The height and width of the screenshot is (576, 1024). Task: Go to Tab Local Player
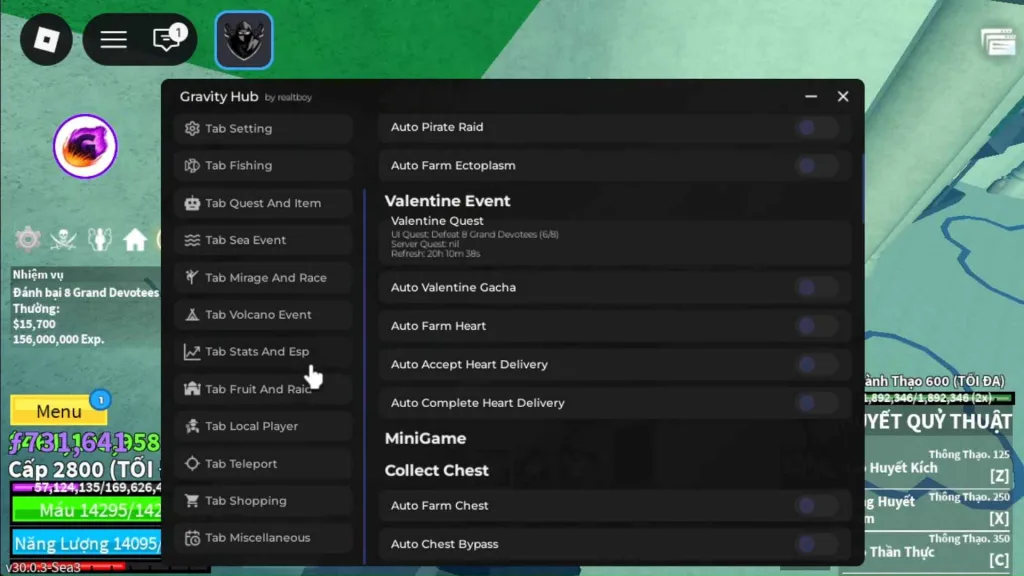click(264, 426)
